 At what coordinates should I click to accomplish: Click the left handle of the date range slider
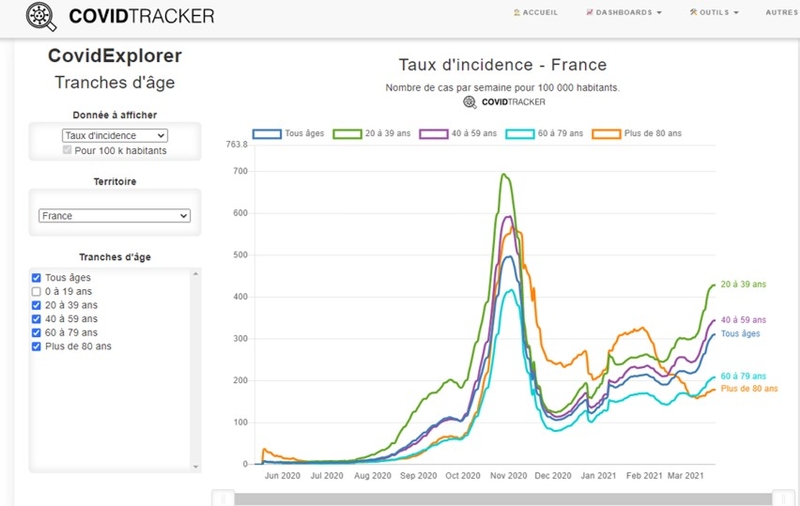click(223, 498)
